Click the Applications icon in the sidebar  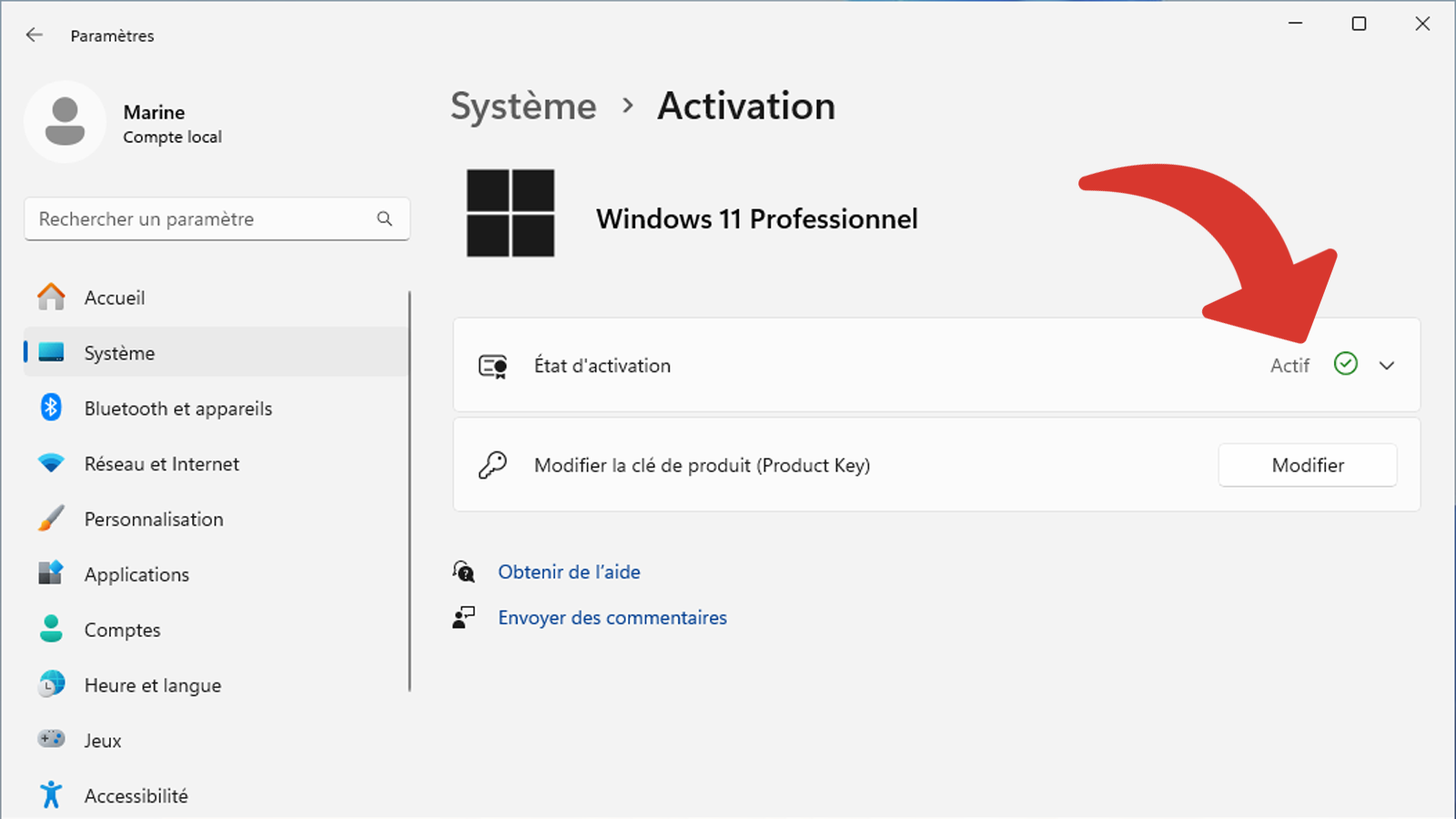pos(51,573)
